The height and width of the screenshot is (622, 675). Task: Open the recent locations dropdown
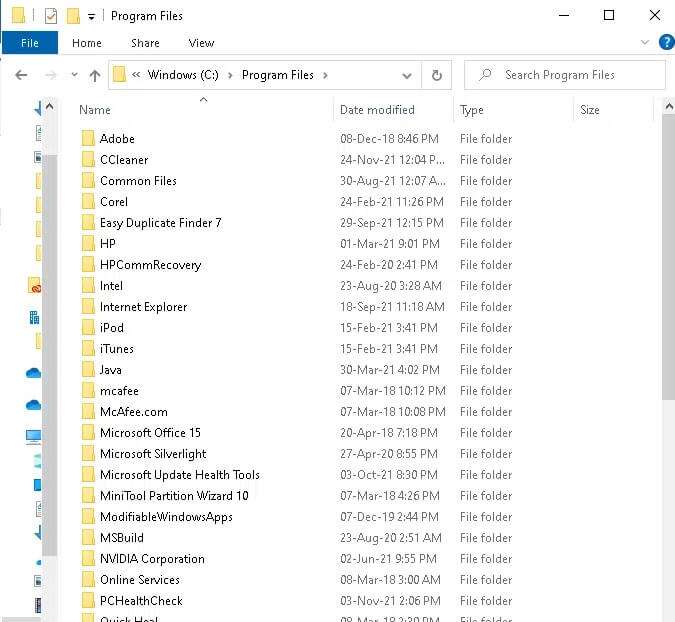pyautogui.click(x=74, y=75)
